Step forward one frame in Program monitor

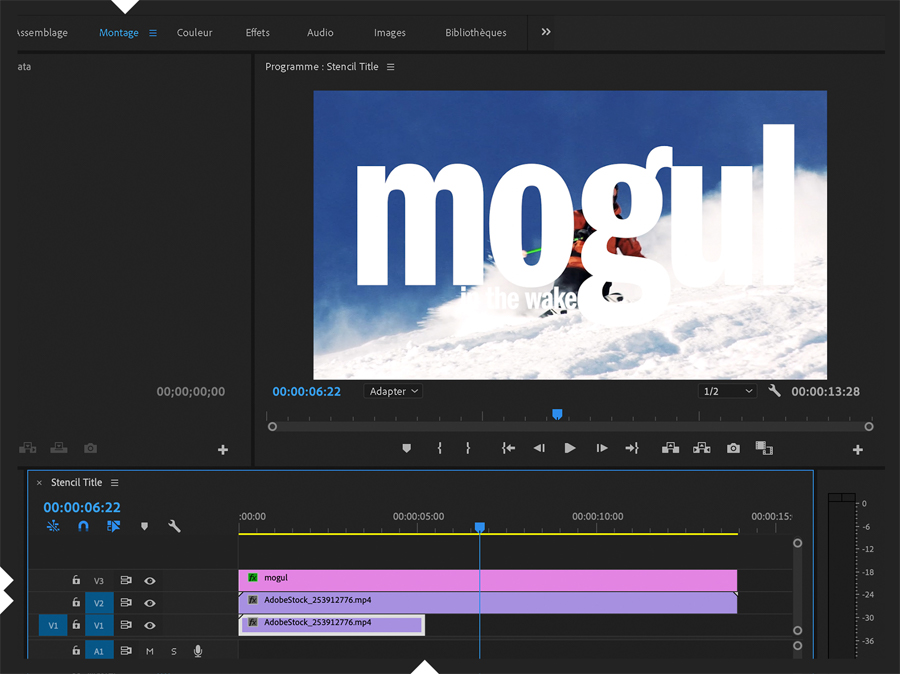click(x=601, y=449)
